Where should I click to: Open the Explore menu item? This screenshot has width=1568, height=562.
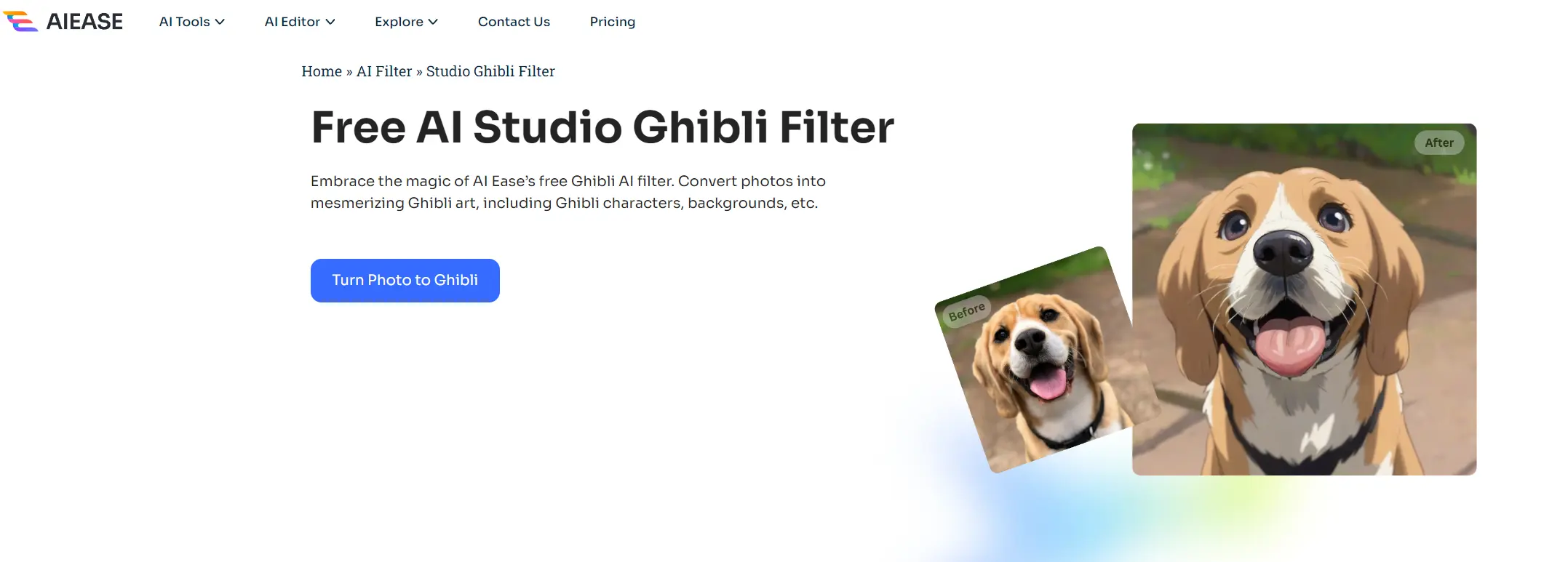[x=406, y=22]
